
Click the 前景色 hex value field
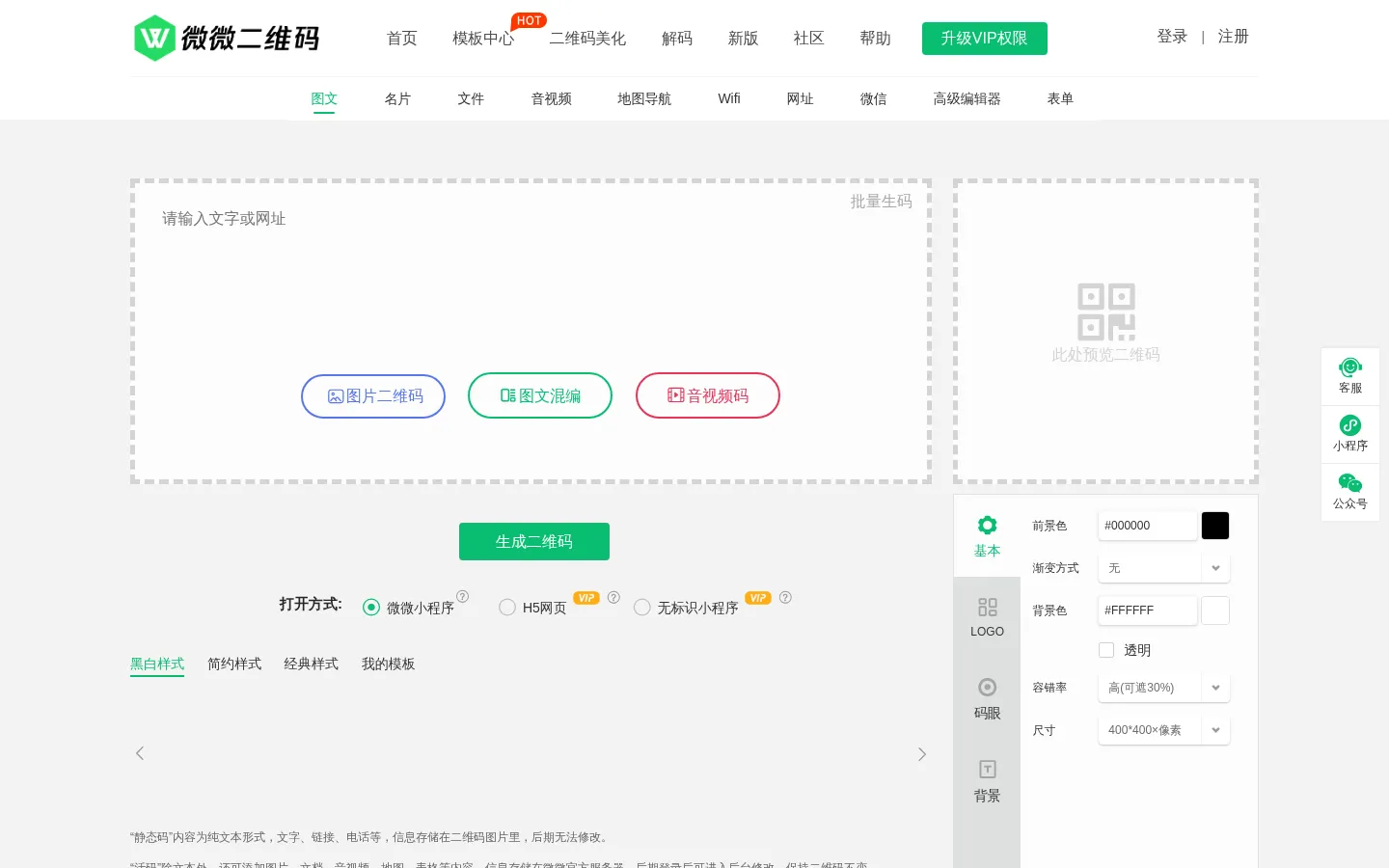pos(1148,526)
